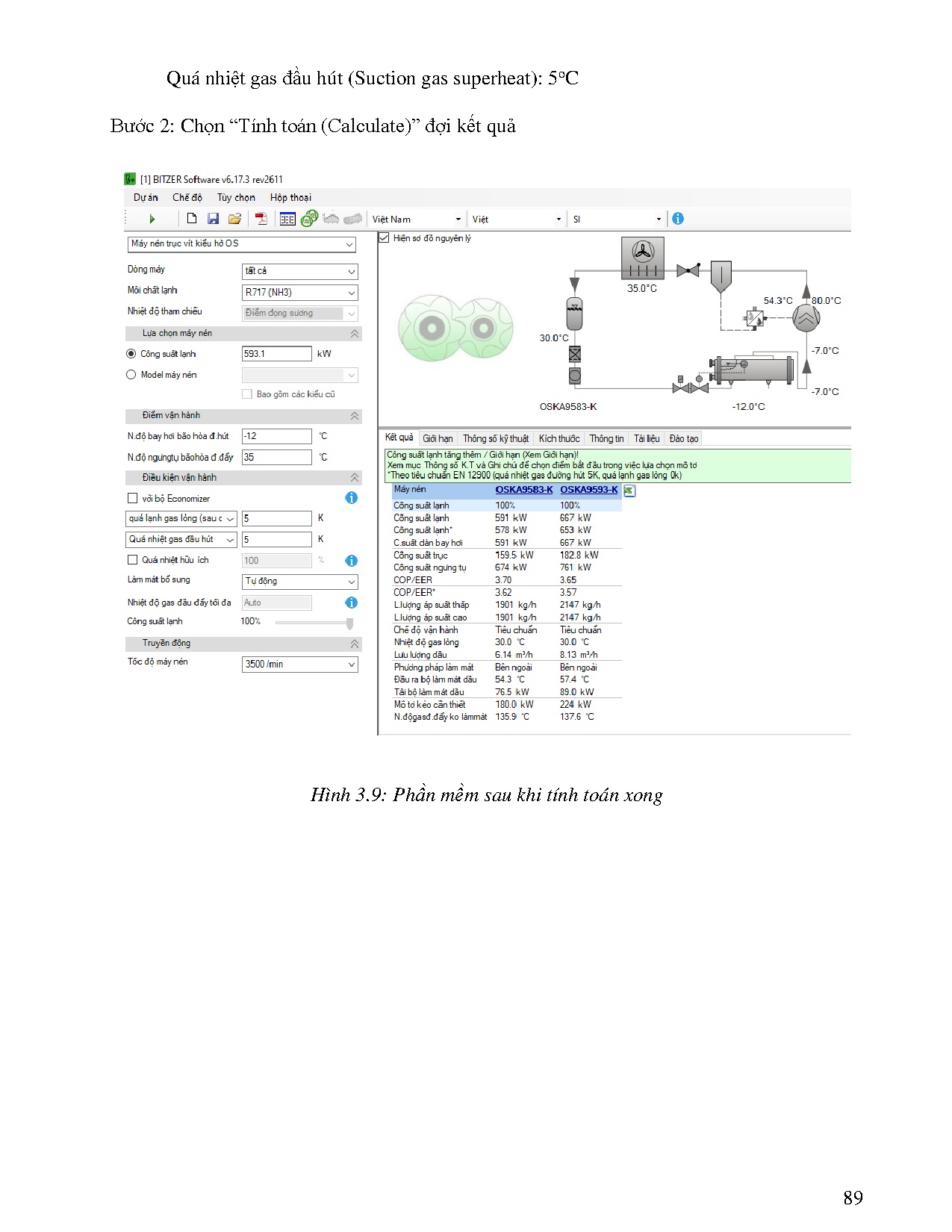Expand the Tốc độ máy nén 3500 /min dropdown
This screenshot has width=952, height=1232.
click(299, 665)
